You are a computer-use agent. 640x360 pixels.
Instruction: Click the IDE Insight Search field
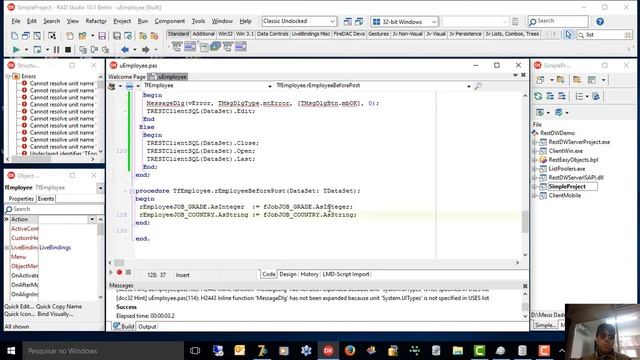[558, 21]
